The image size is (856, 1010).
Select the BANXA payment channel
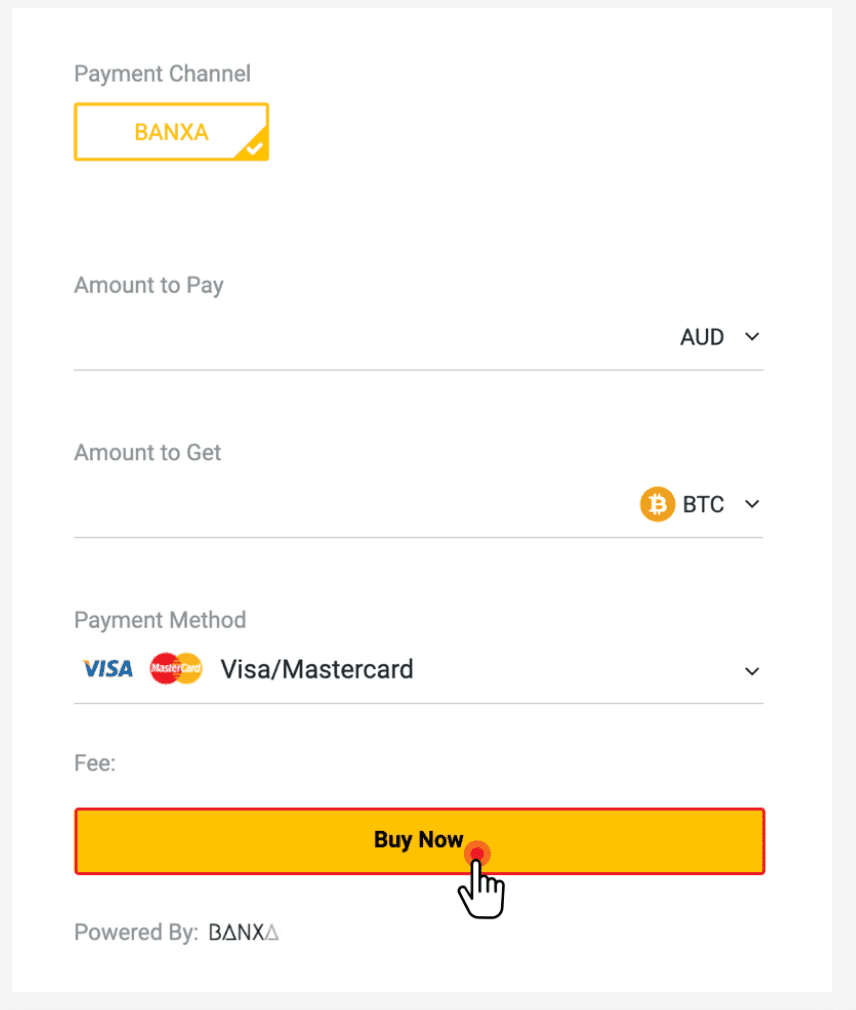pyautogui.click(x=171, y=131)
